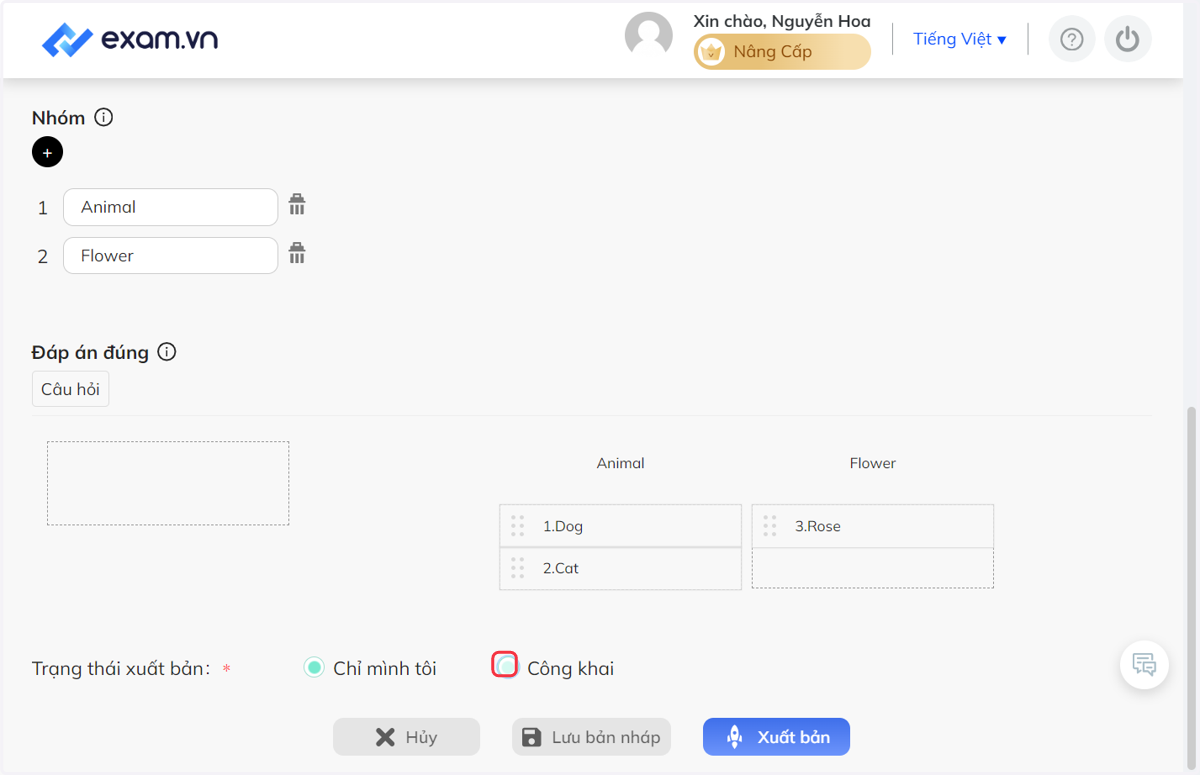Click the Animal group name field

point(170,207)
